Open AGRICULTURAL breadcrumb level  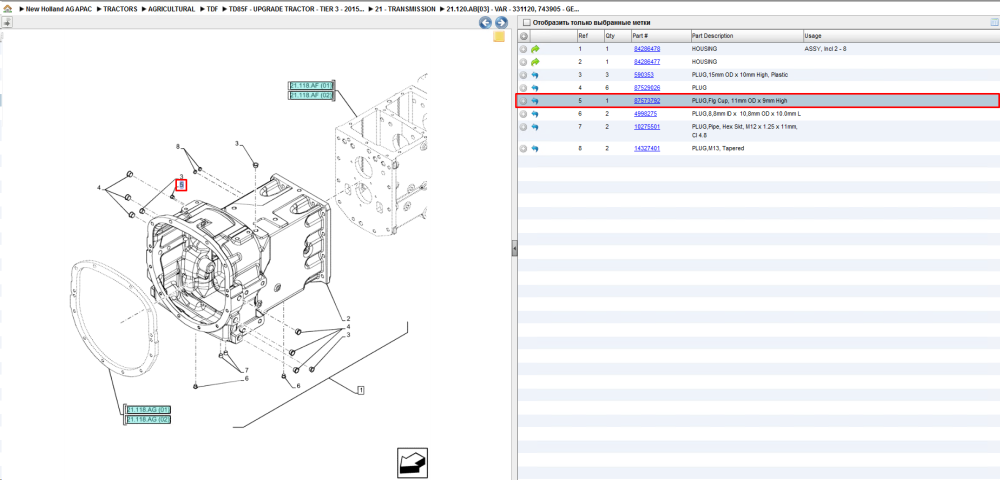172,9
